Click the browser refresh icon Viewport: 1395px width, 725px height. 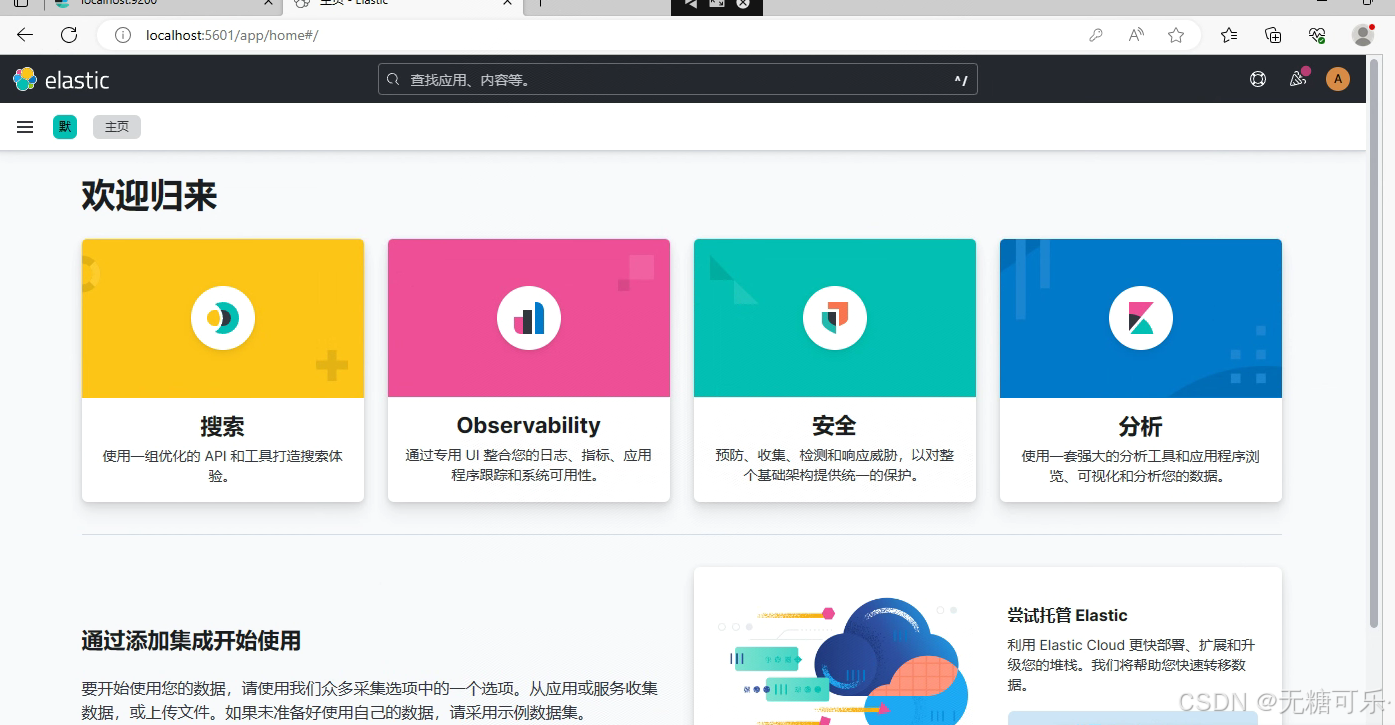click(x=68, y=35)
